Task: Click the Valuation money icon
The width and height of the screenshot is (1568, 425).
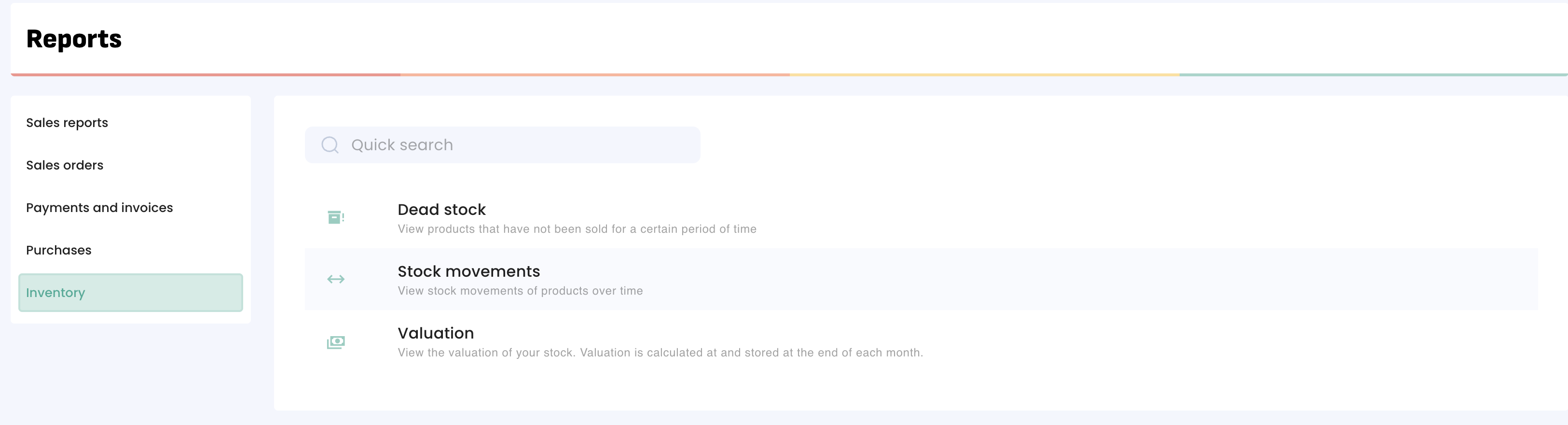Action: coord(335,342)
